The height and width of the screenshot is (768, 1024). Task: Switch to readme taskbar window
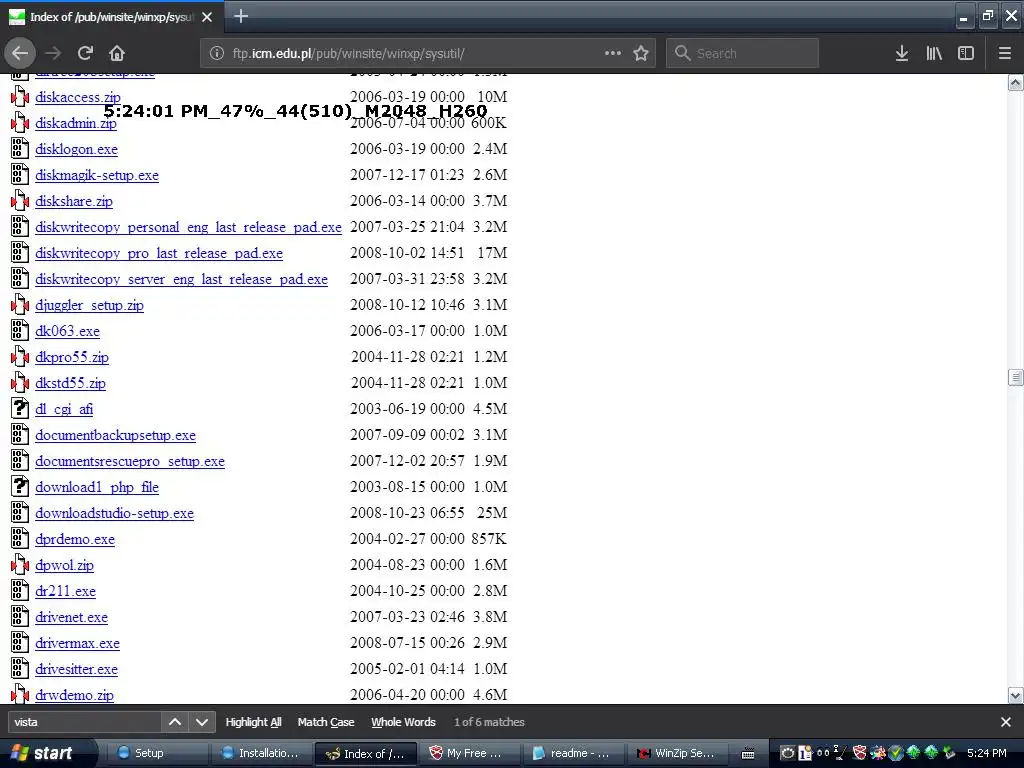point(573,753)
